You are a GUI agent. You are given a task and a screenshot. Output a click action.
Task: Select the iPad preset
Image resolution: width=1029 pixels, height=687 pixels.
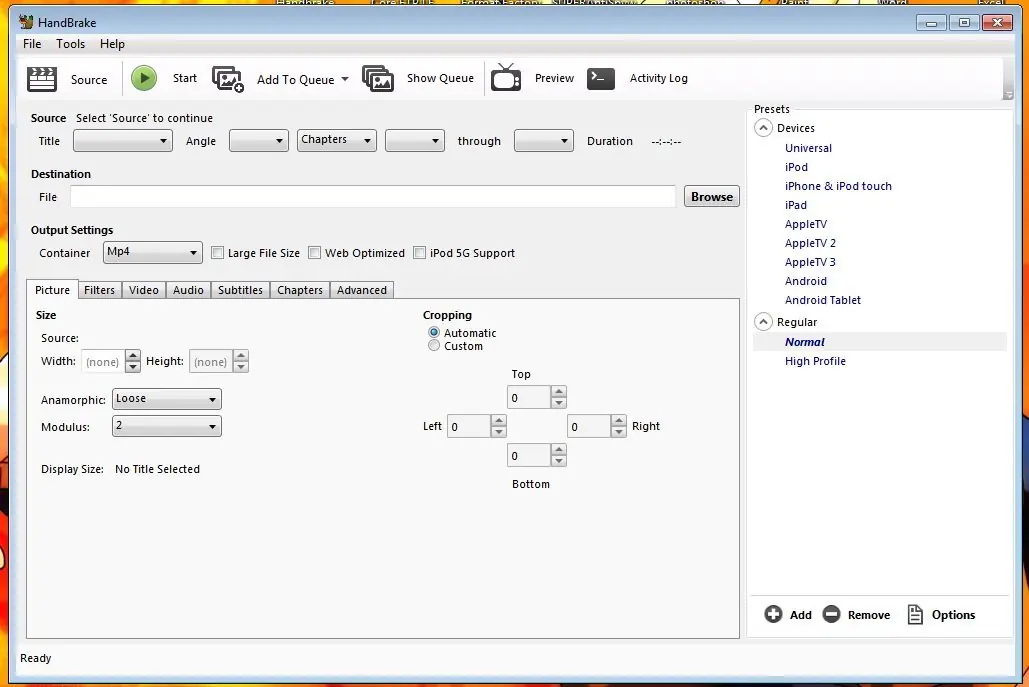click(795, 205)
